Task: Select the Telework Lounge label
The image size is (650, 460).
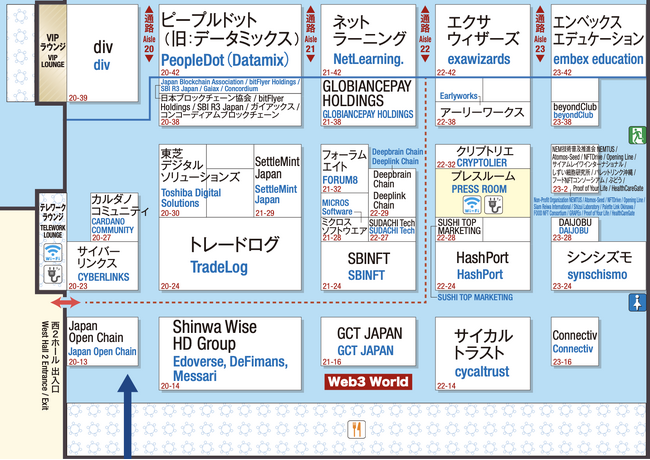Action: [53, 220]
